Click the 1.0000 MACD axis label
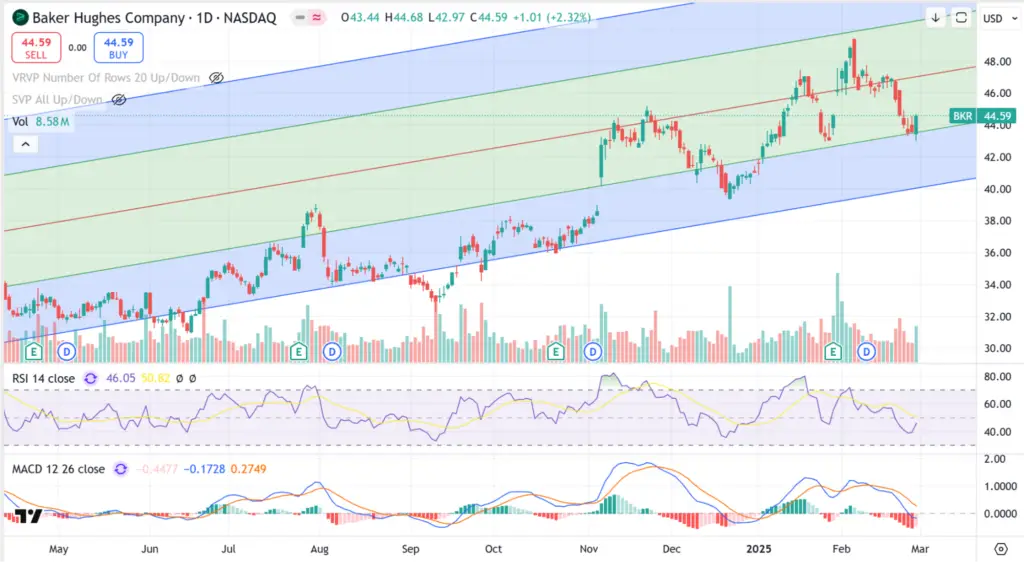 click(1000, 486)
